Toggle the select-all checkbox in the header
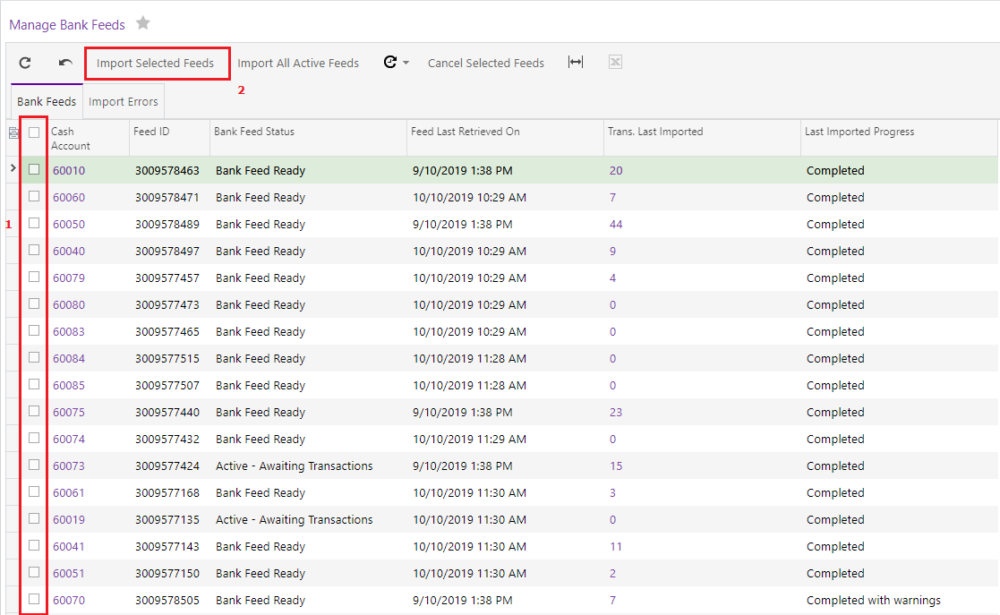1000x615 pixels. coord(34,131)
